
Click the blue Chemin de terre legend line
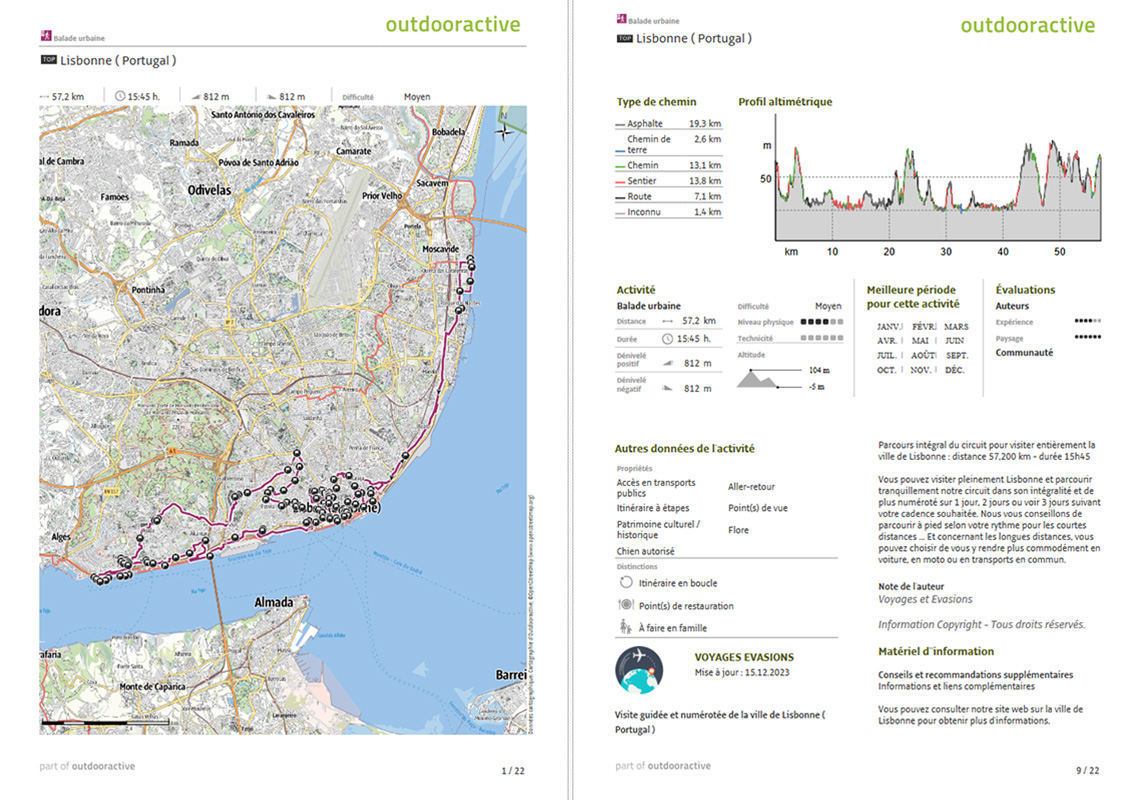620,151
